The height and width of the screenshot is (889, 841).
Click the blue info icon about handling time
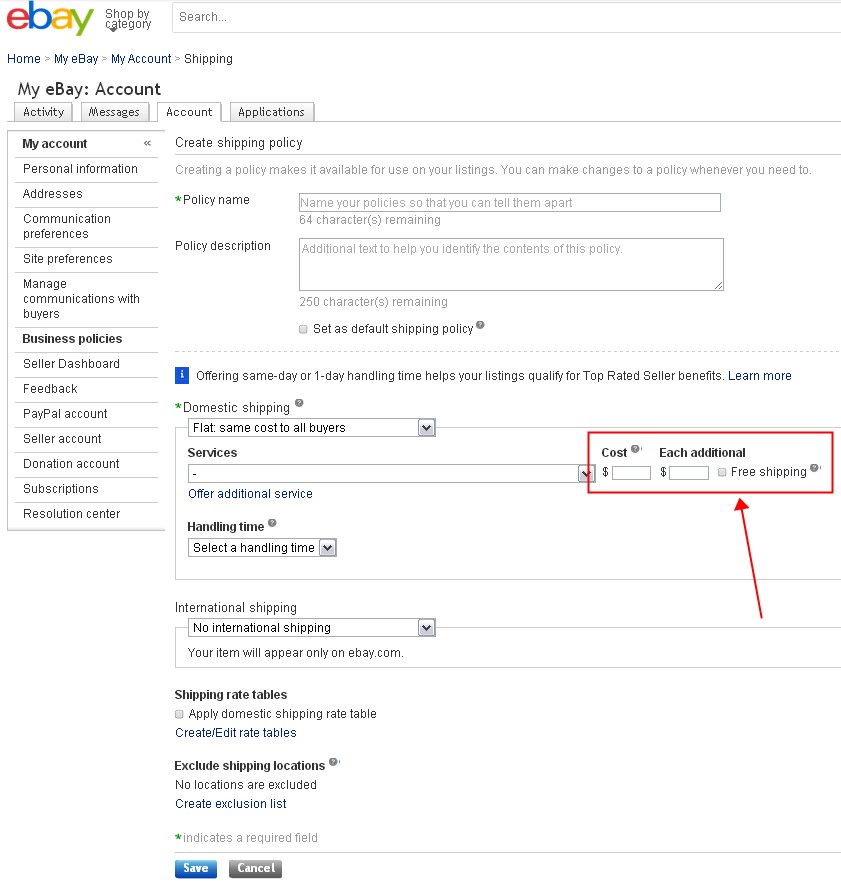tap(180, 375)
